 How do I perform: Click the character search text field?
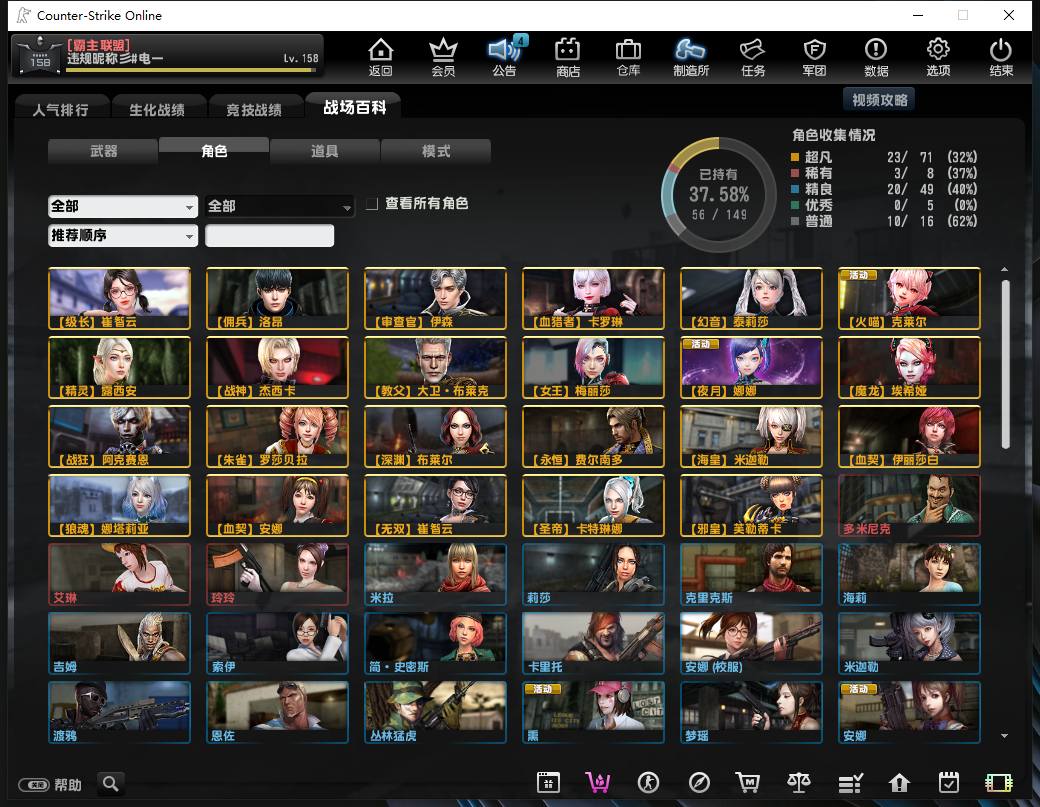point(269,235)
